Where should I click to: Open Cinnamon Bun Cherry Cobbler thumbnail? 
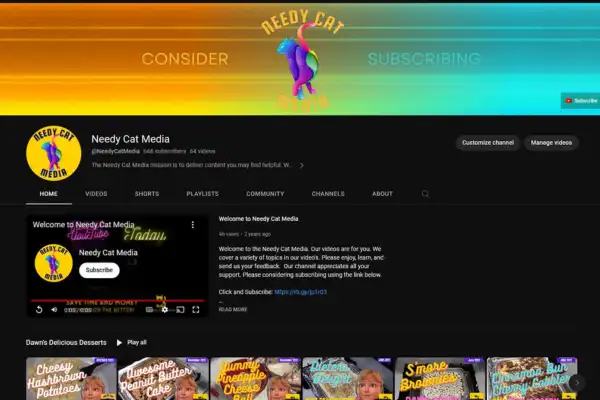tap(532, 379)
